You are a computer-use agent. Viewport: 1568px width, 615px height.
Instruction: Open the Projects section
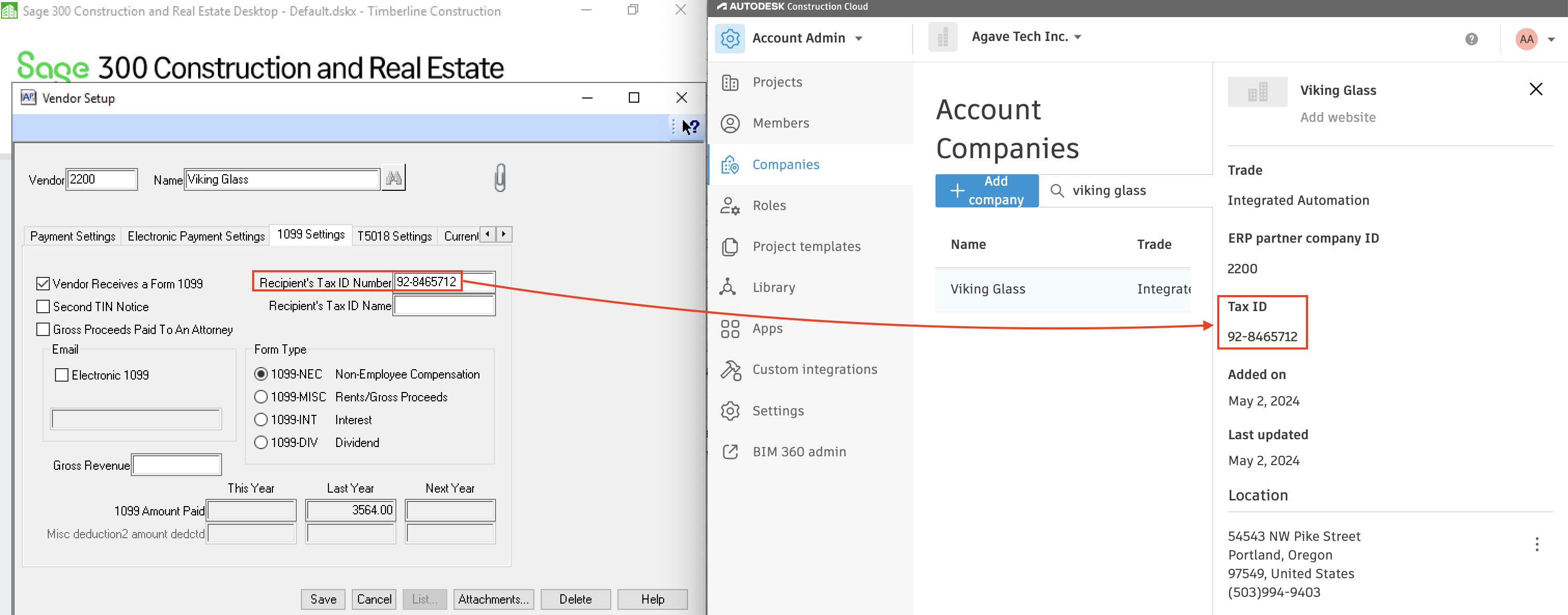pyautogui.click(x=777, y=82)
